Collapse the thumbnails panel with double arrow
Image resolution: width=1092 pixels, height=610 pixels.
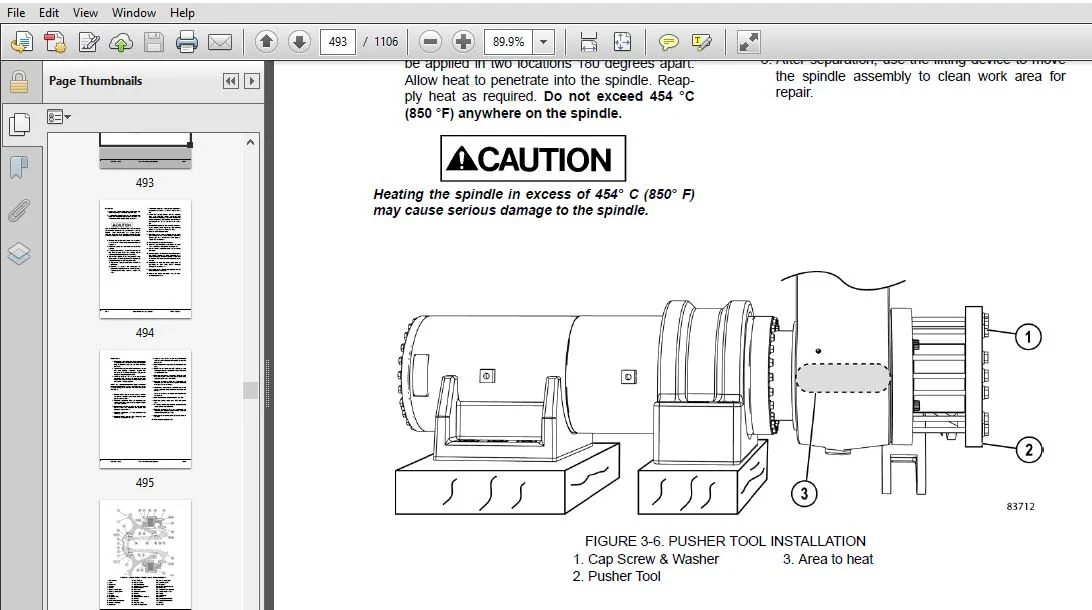click(x=231, y=81)
